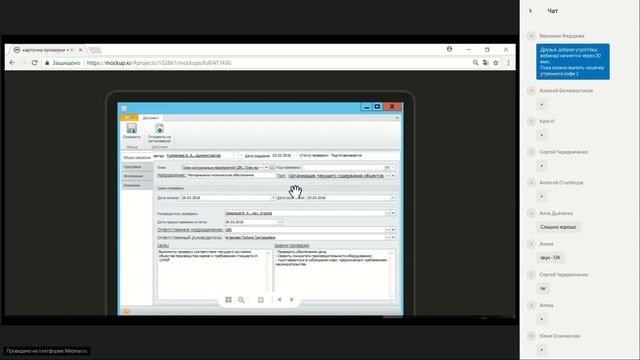The height and width of the screenshot is (360, 640).
Task: Collapse the ribbon with the small corner button
Action: [x=397, y=118]
